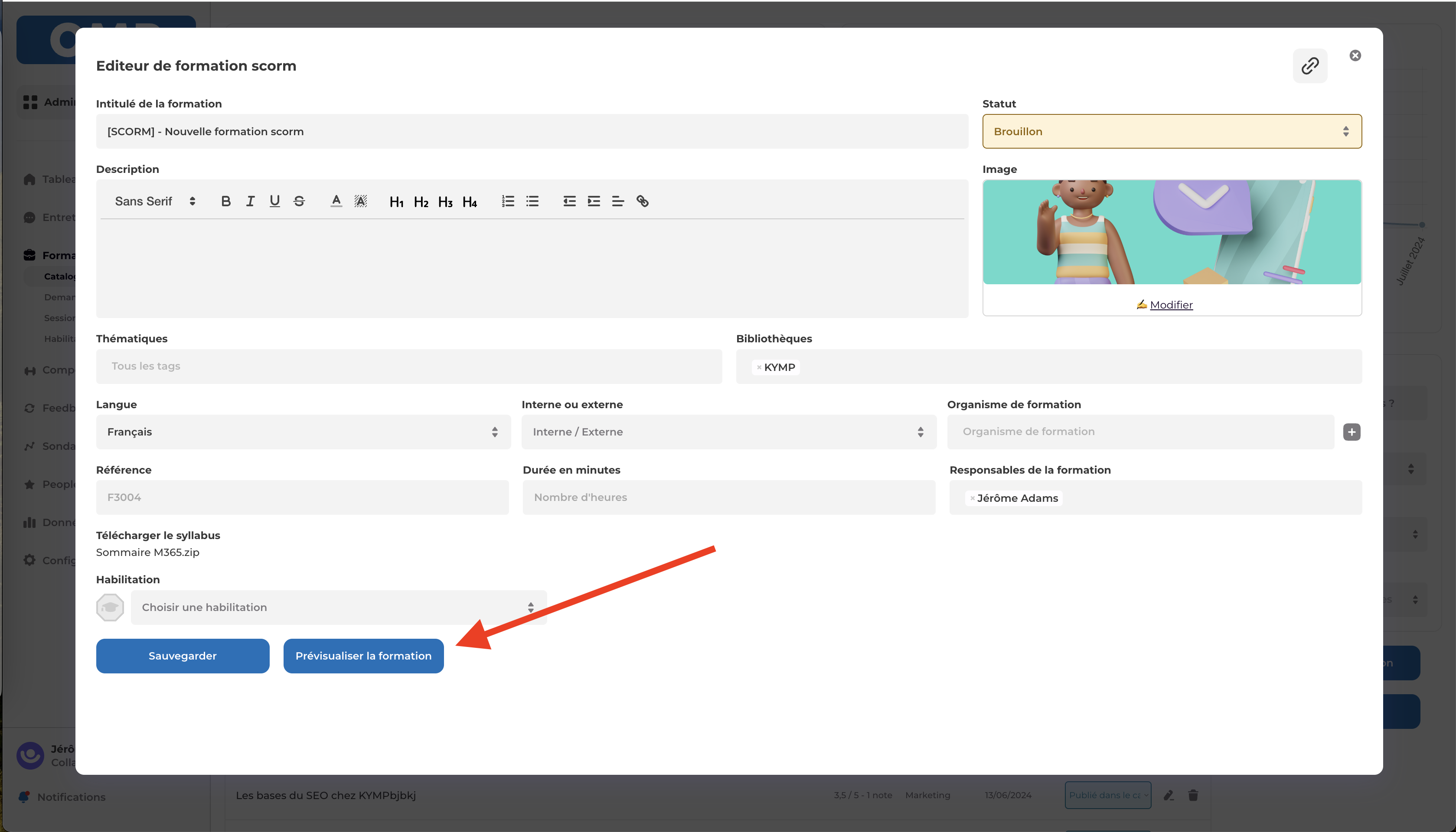Select the H2 heading button
This screenshot has width=1456, height=832.
(421, 201)
